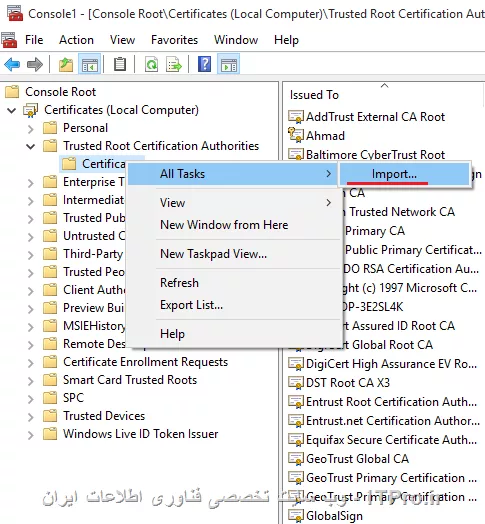Collapse Trusted Root Certification Authorities node

(31, 146)
